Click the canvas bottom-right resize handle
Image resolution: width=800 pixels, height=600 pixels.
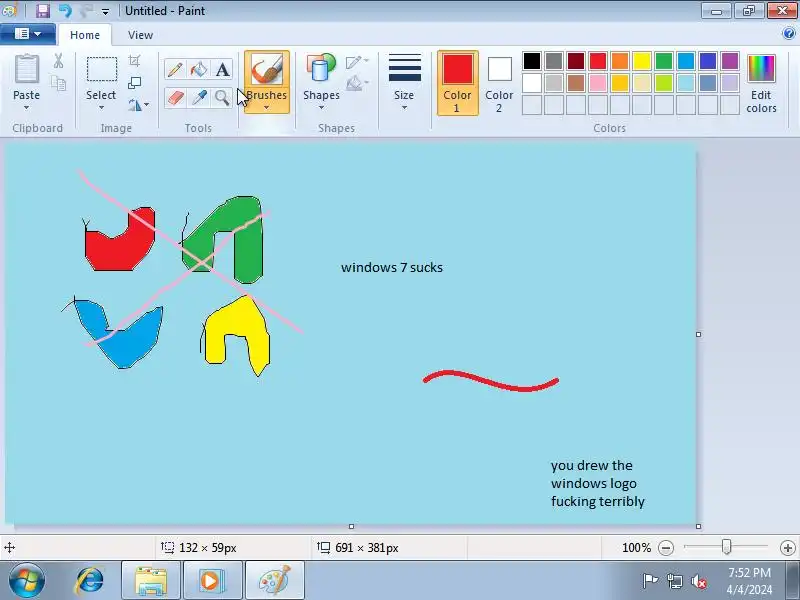pyautogui.click(x=698, y=527)
